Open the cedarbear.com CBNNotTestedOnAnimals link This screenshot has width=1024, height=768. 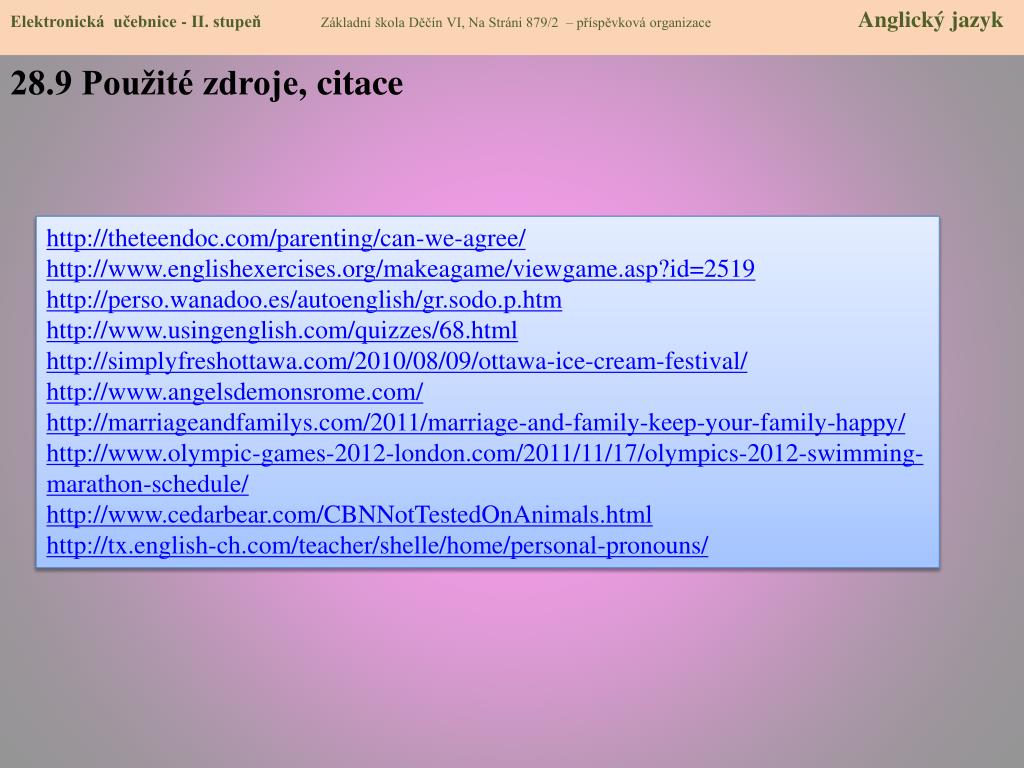349,515
